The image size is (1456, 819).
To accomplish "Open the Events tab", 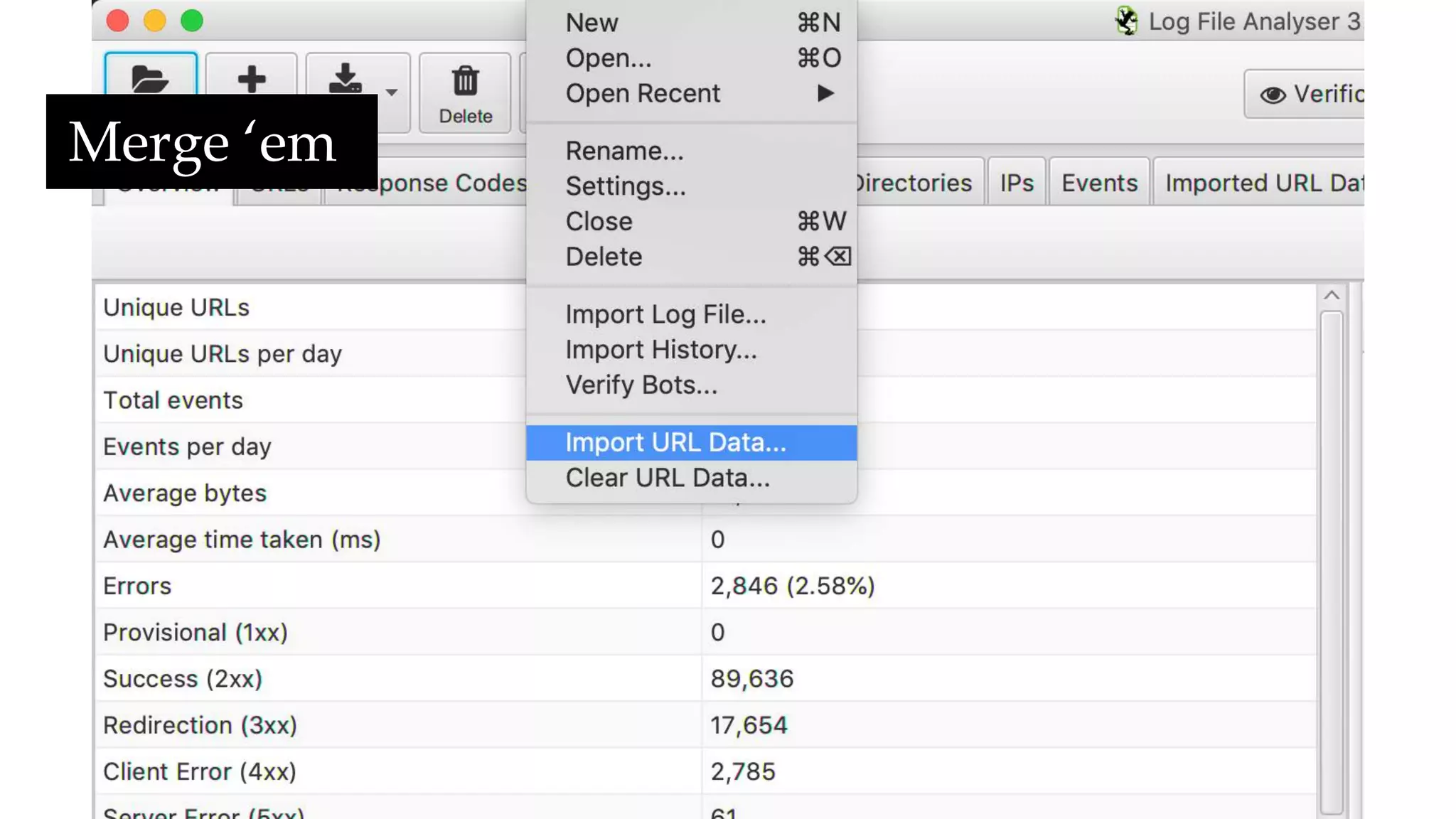I will [1099, 183].
